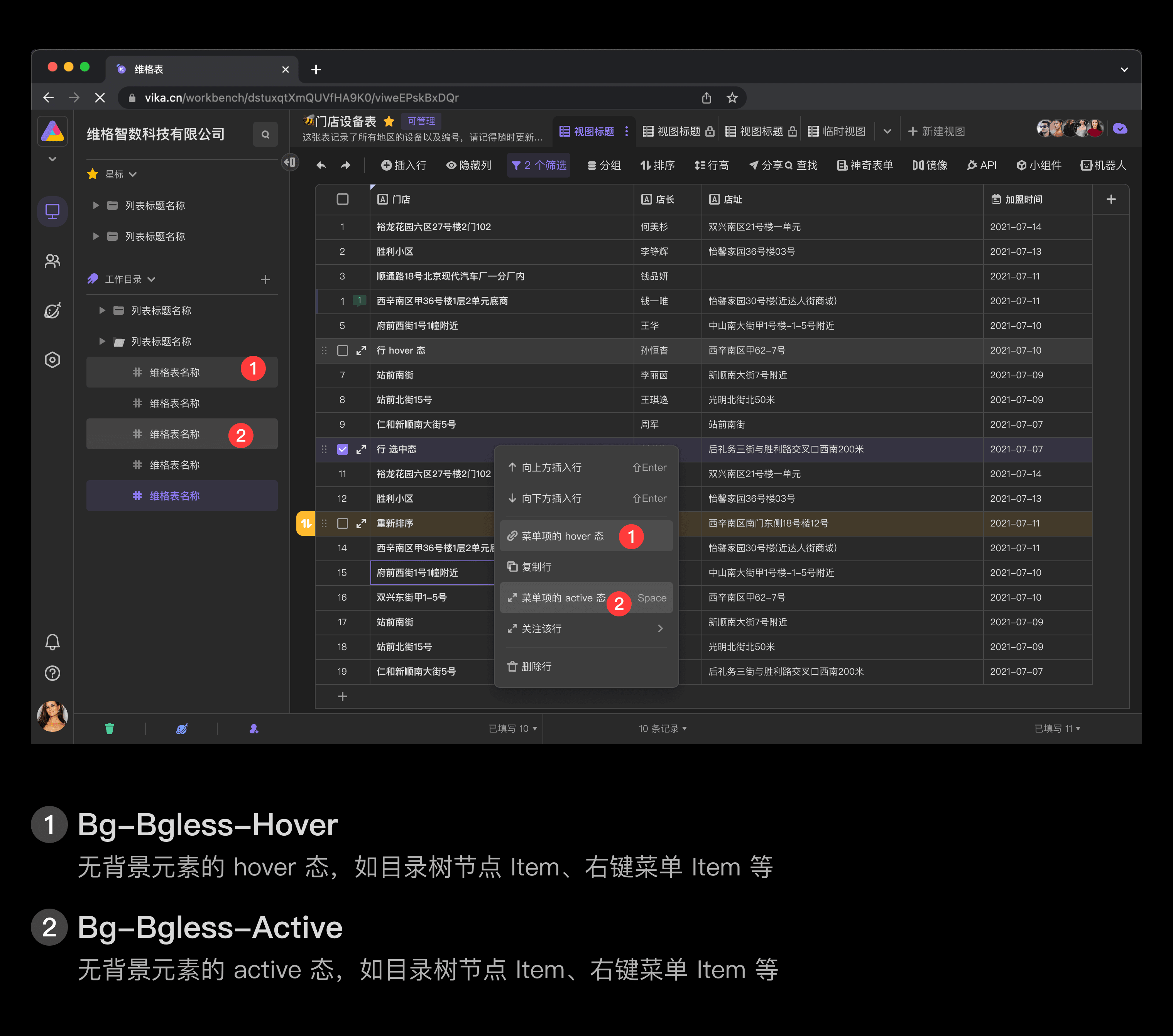Click the 分组 group button

(604, 165)
